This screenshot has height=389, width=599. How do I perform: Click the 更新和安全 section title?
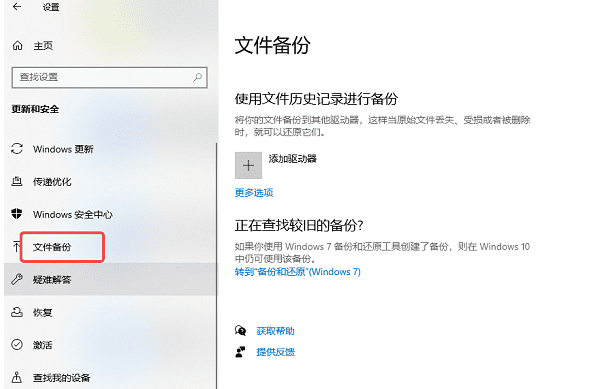[x=35, y=109]
